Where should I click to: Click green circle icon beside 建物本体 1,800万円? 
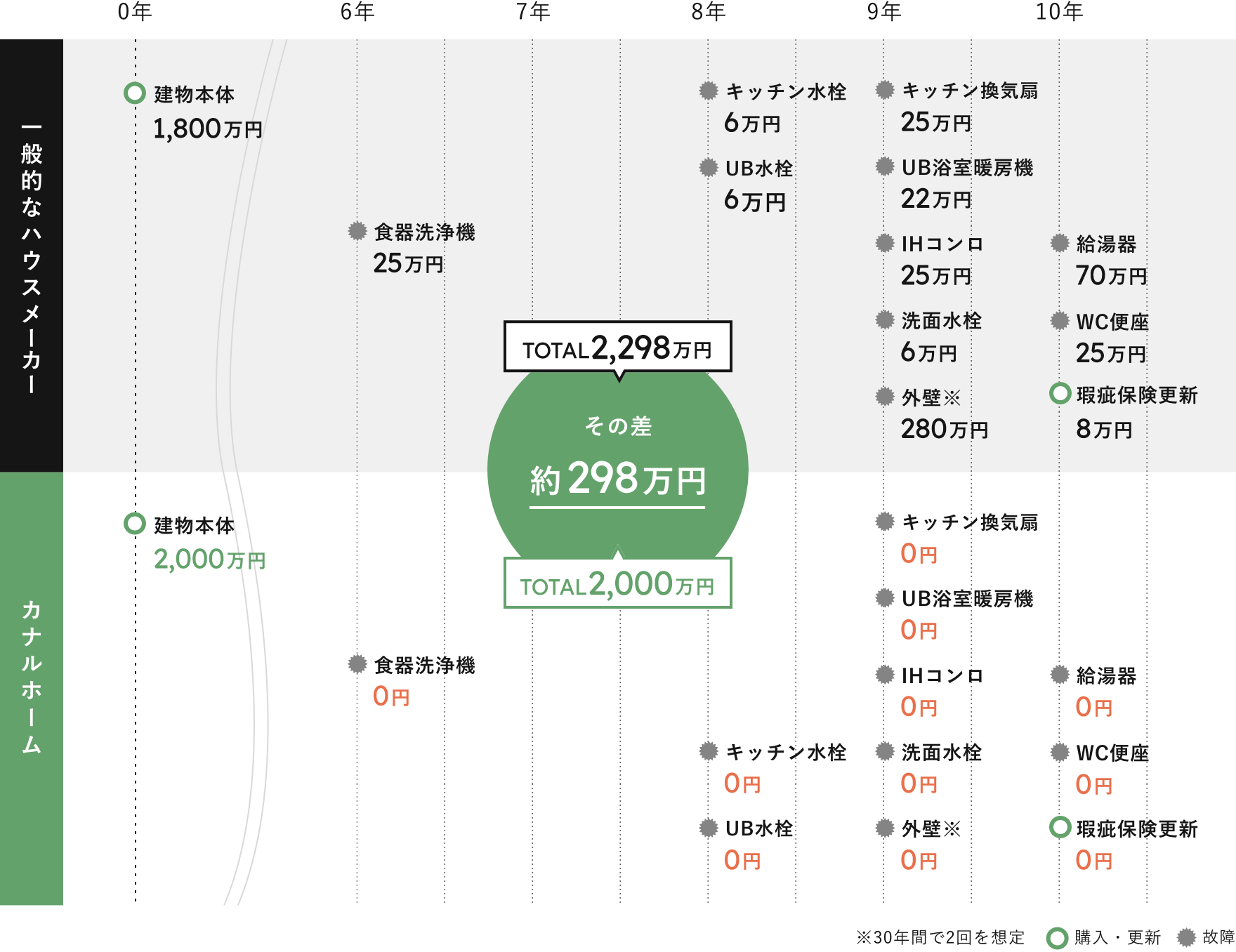(x=135, y=93)
